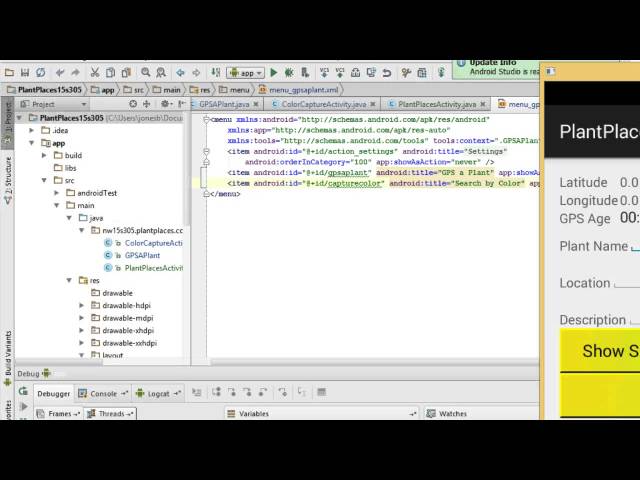
Task: Open the app run configuration dropdown
Action: [x=245, y=73]
